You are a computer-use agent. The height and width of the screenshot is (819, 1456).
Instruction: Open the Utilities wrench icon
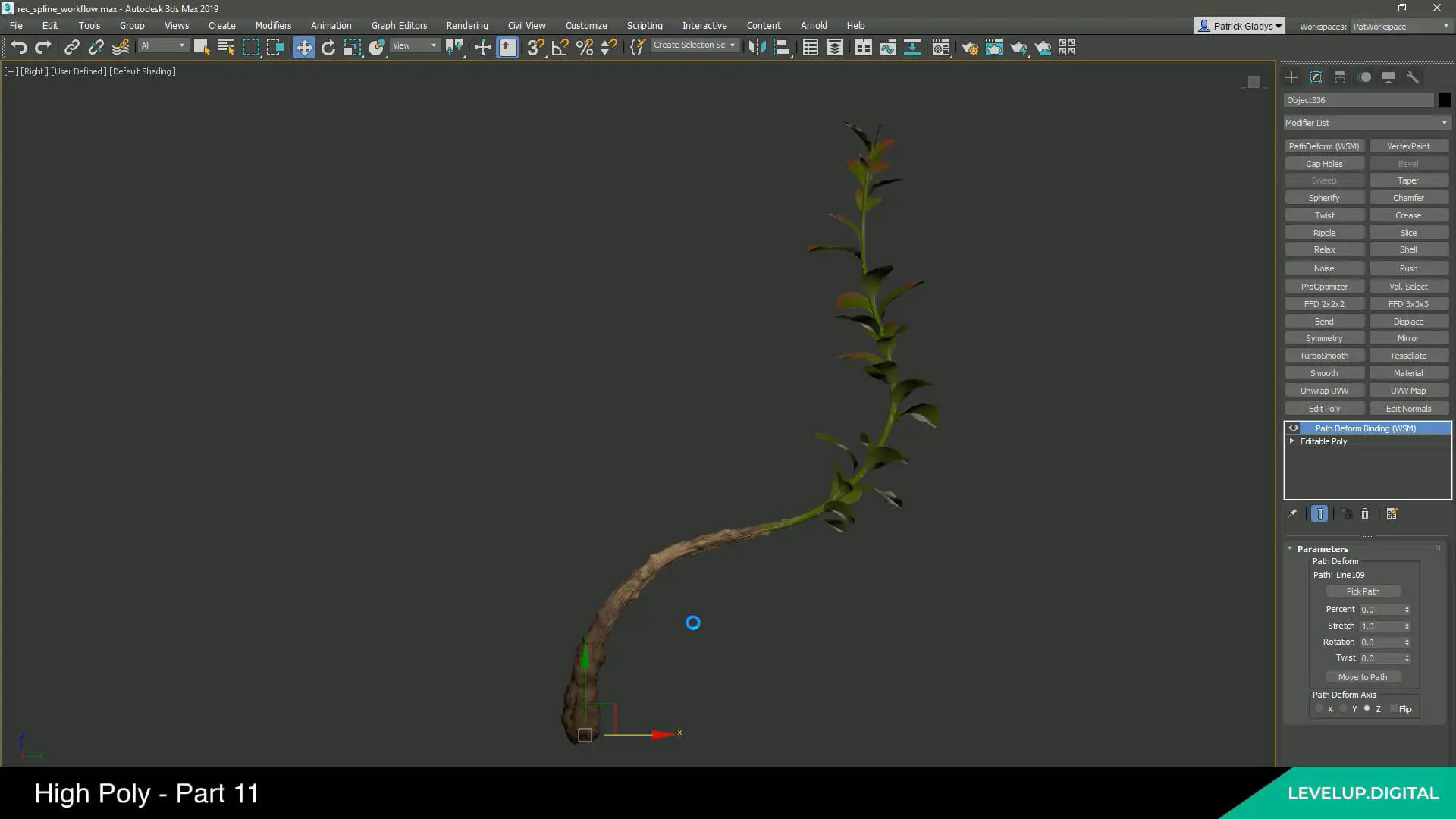tap(1412, 77)
